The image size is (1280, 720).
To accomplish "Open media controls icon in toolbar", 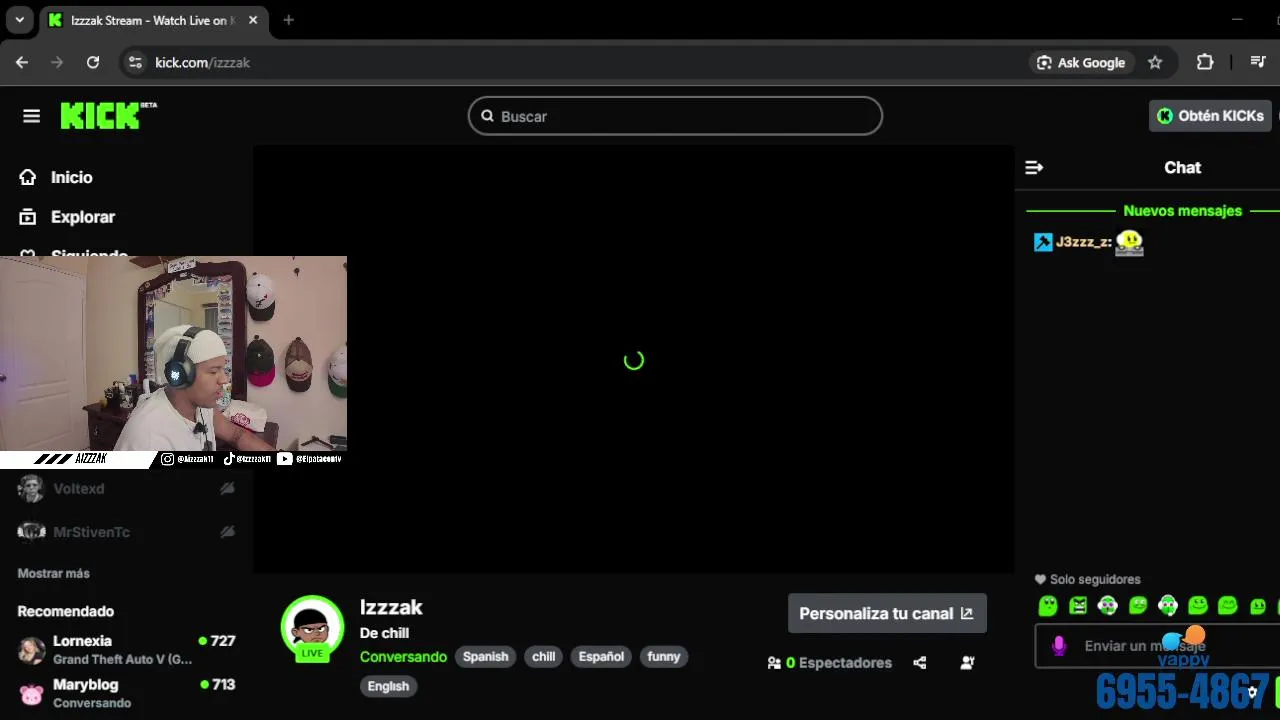I will (1258, 62).
